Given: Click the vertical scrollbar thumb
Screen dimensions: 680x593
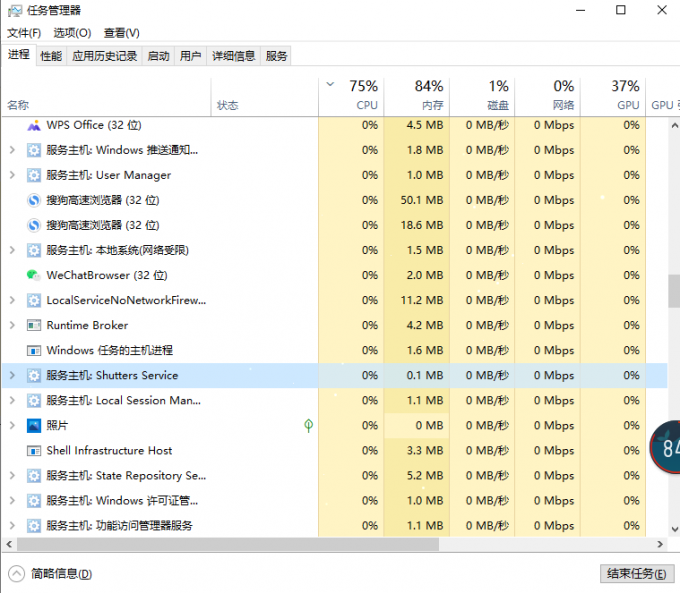Looking at the screenshot, I should [674, 291].
